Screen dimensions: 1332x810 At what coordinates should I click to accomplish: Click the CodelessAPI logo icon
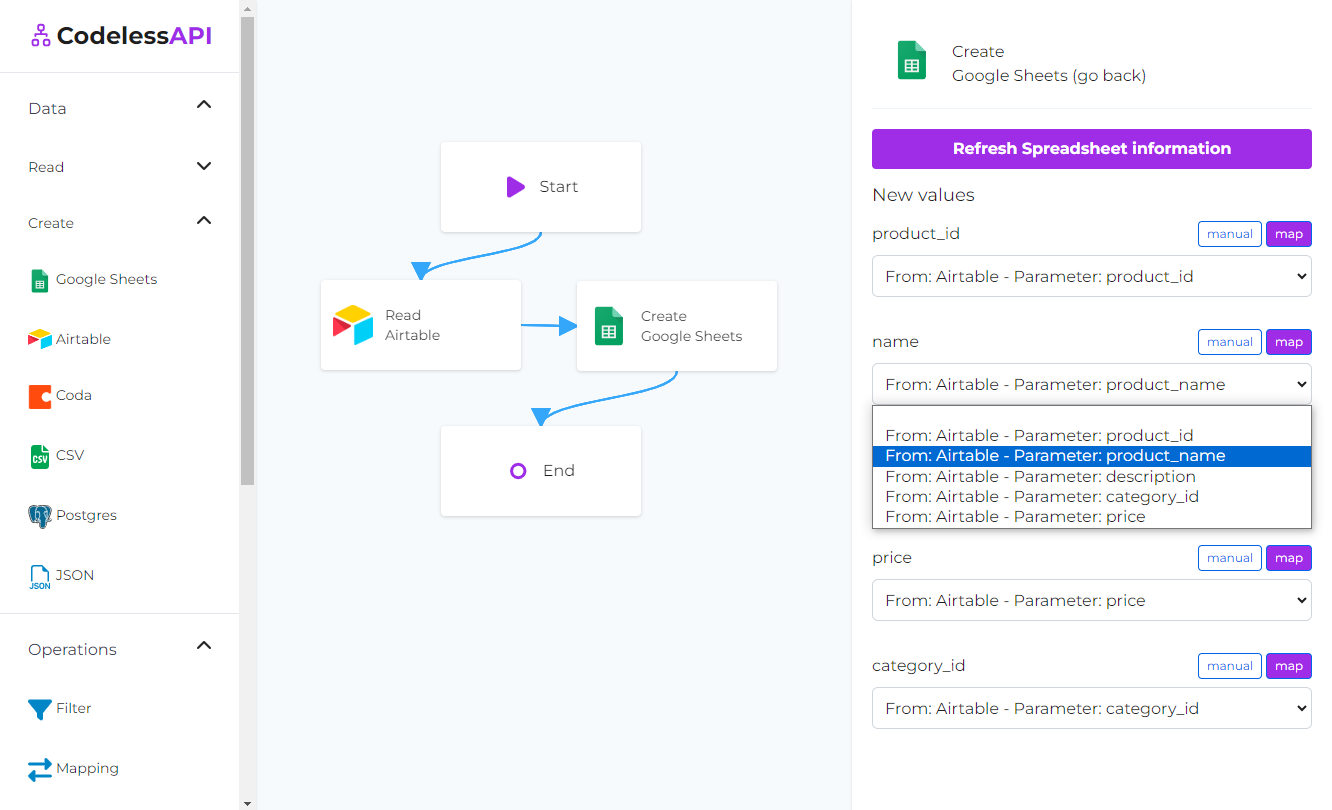[x=40, y=36]
